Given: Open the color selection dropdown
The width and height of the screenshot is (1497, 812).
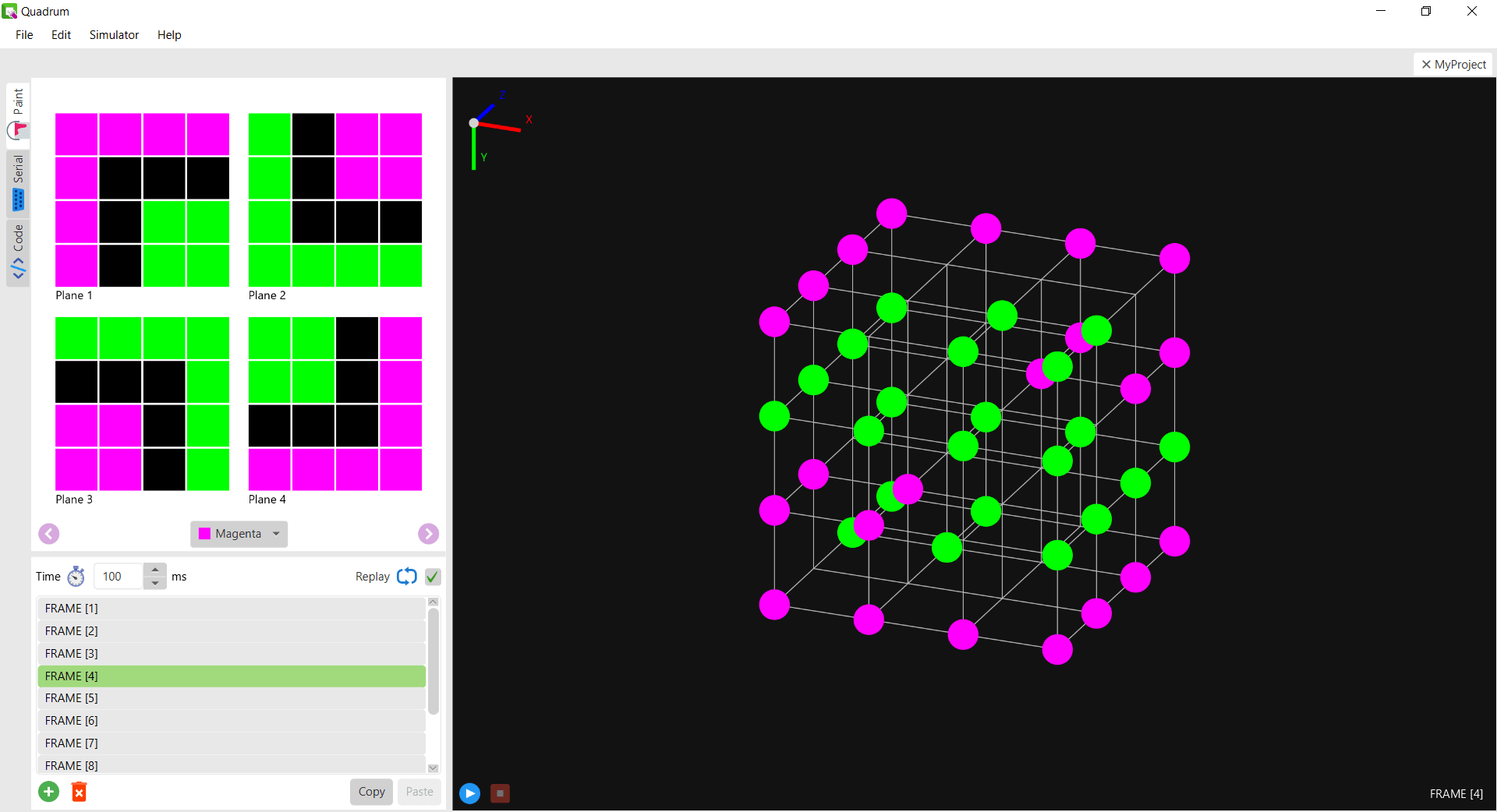Looking at the screenshot, I should [x=274, y=534].
